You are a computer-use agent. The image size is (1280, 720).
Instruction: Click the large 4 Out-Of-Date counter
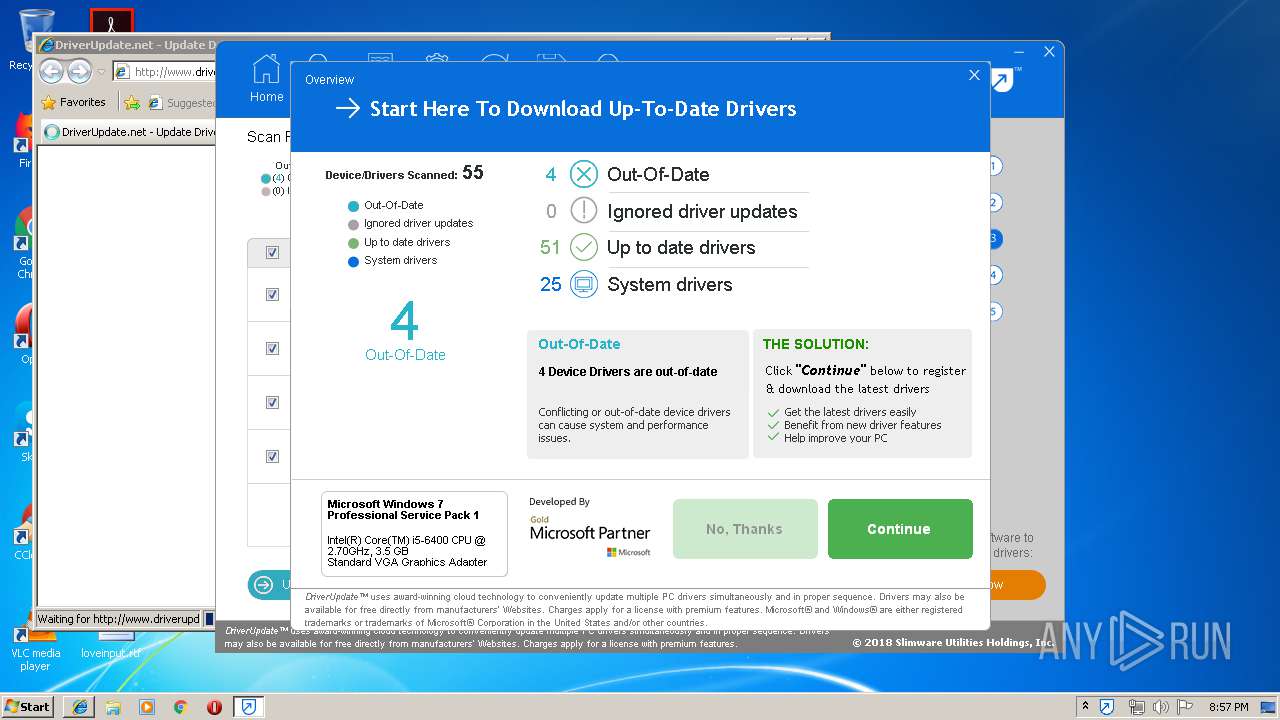(405, 322)
